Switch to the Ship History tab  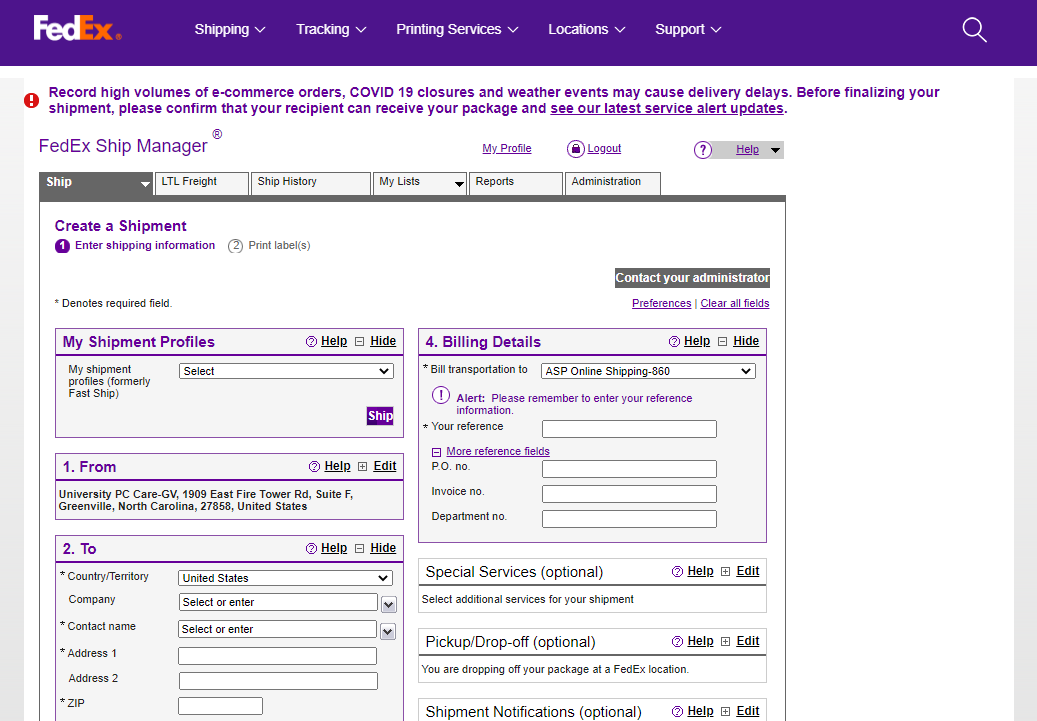pyautogui.click(x=310, y=183)
